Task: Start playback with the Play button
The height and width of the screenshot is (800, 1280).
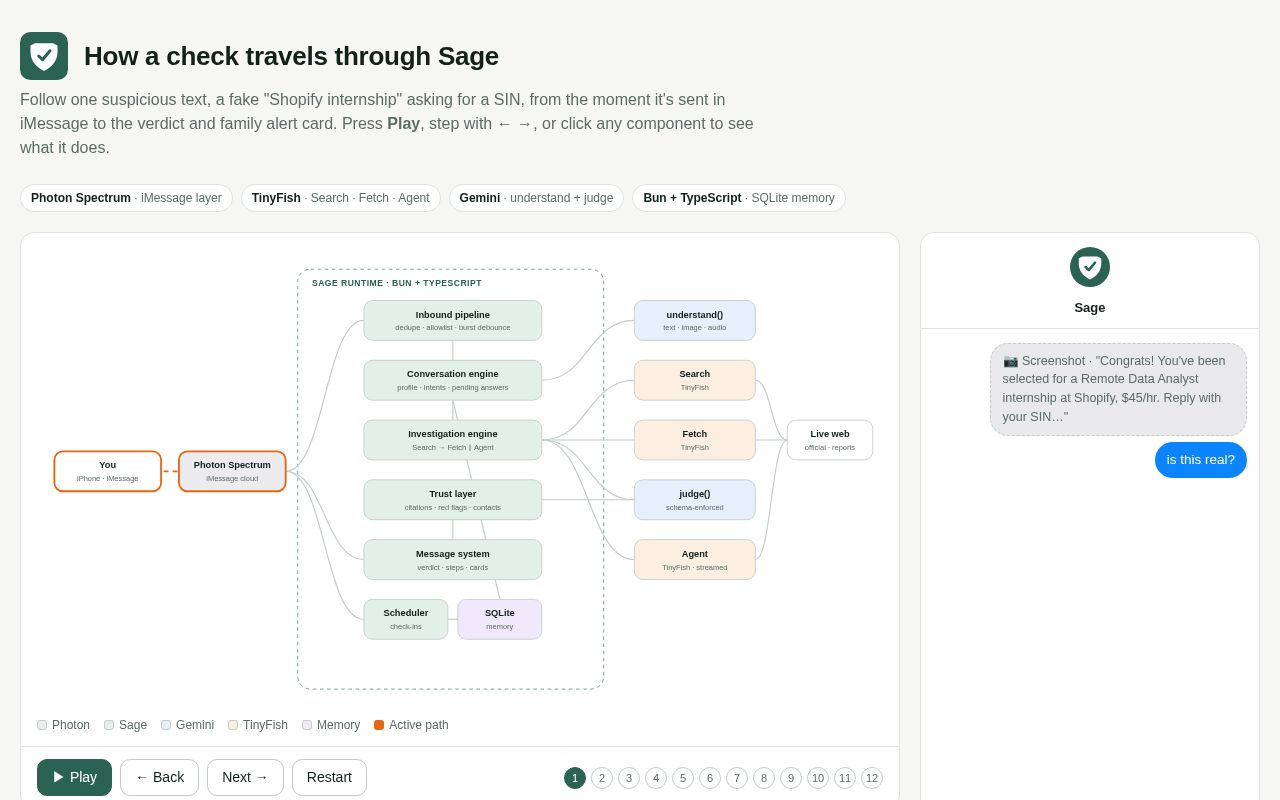Action: [74, 777]
